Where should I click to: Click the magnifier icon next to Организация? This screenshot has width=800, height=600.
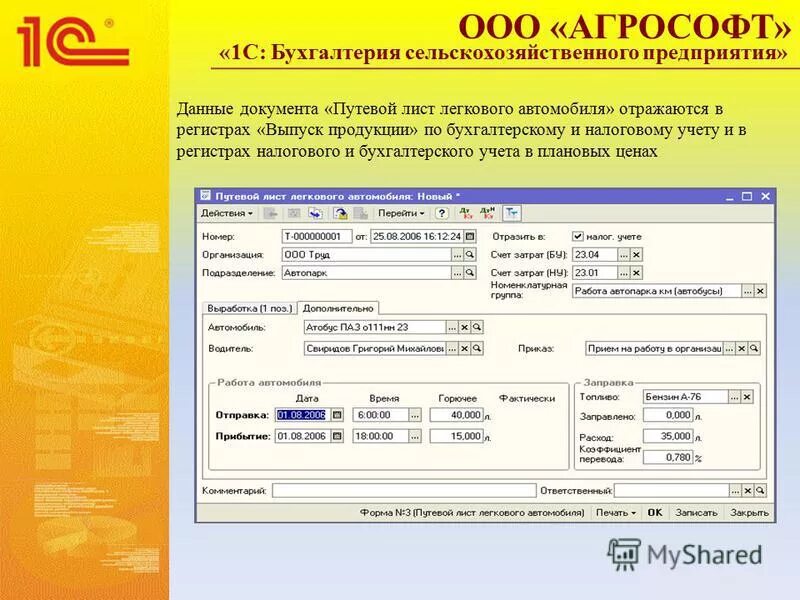[x=467, y=256]
